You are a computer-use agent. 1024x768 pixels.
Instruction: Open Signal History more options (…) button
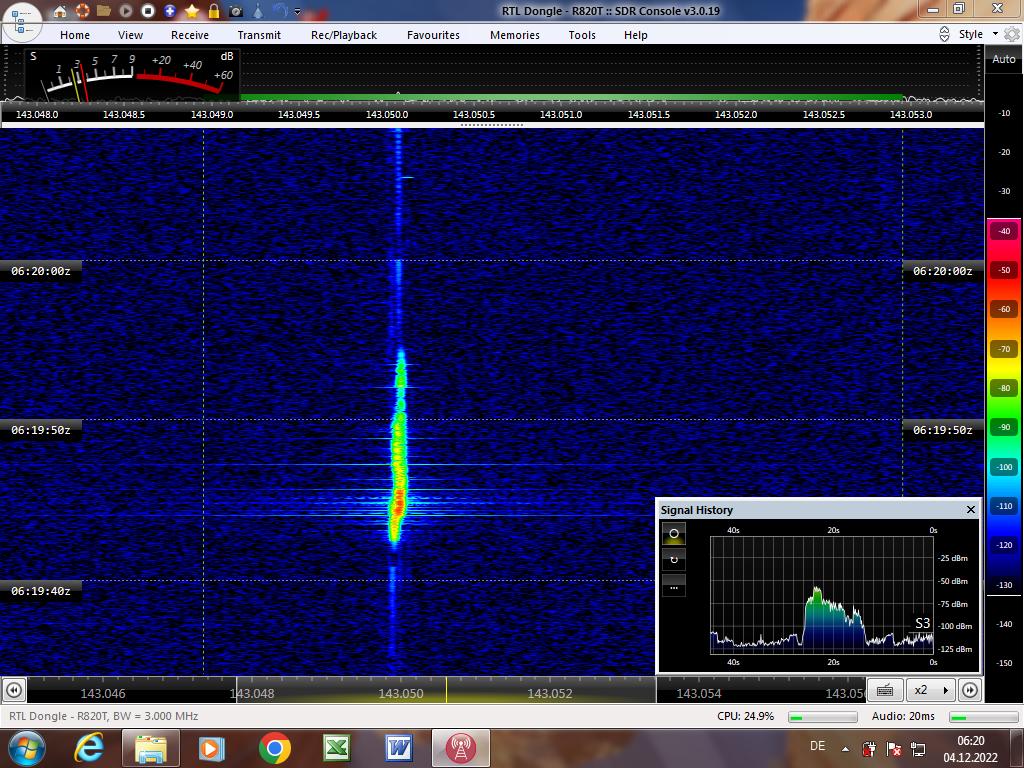[674, 586]
